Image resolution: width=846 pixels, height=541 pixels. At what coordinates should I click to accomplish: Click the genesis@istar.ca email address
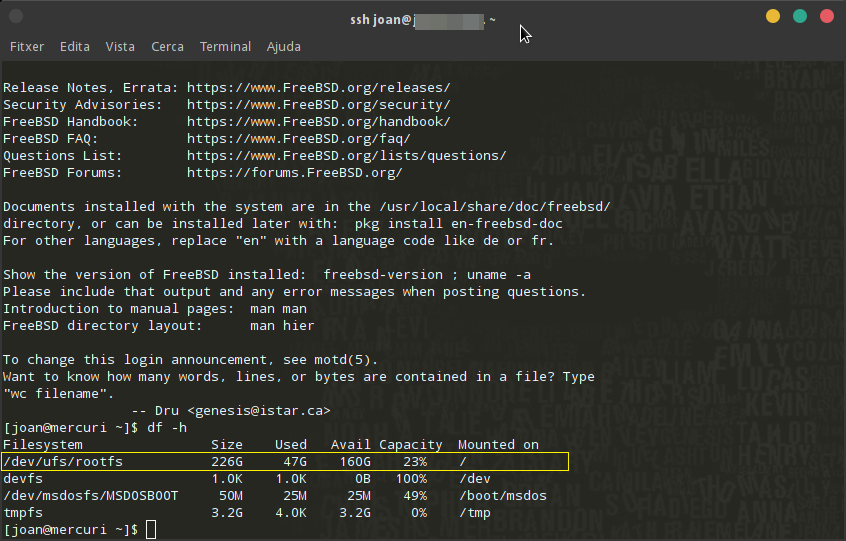[258, 411]
